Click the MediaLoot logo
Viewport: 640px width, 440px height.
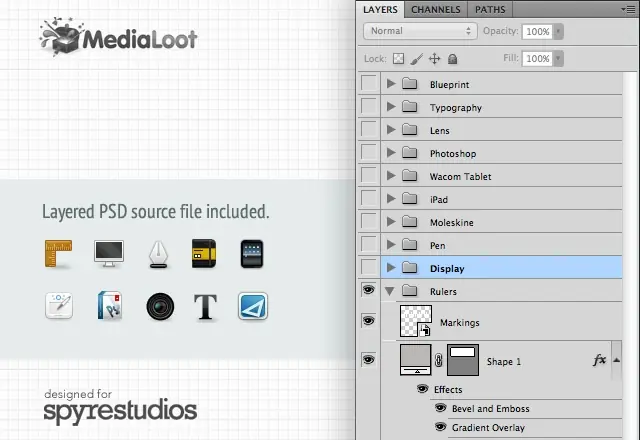pos(118,37)
